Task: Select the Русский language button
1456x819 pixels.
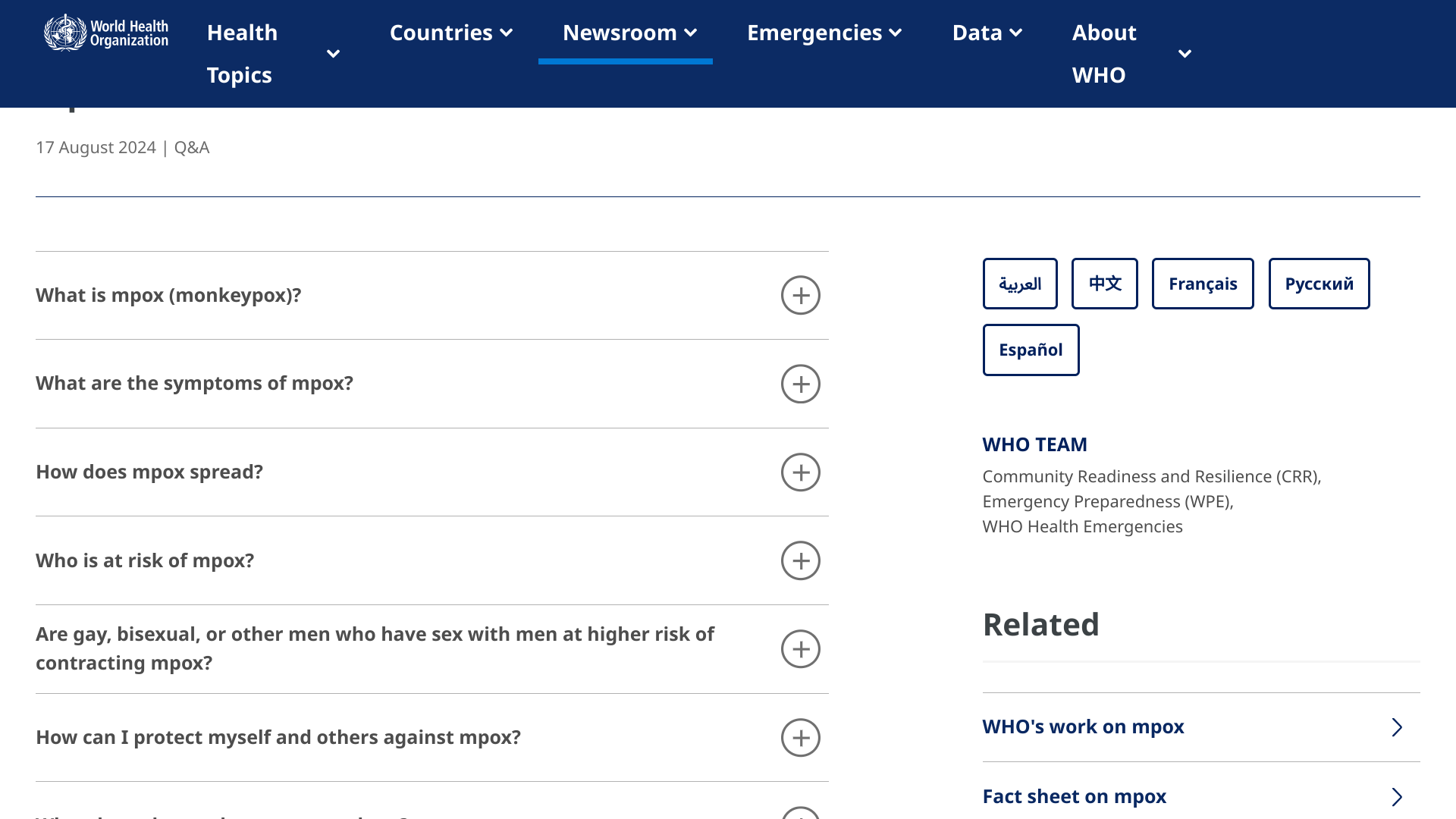Action: pyautogui.click(x=1319, y=284)
